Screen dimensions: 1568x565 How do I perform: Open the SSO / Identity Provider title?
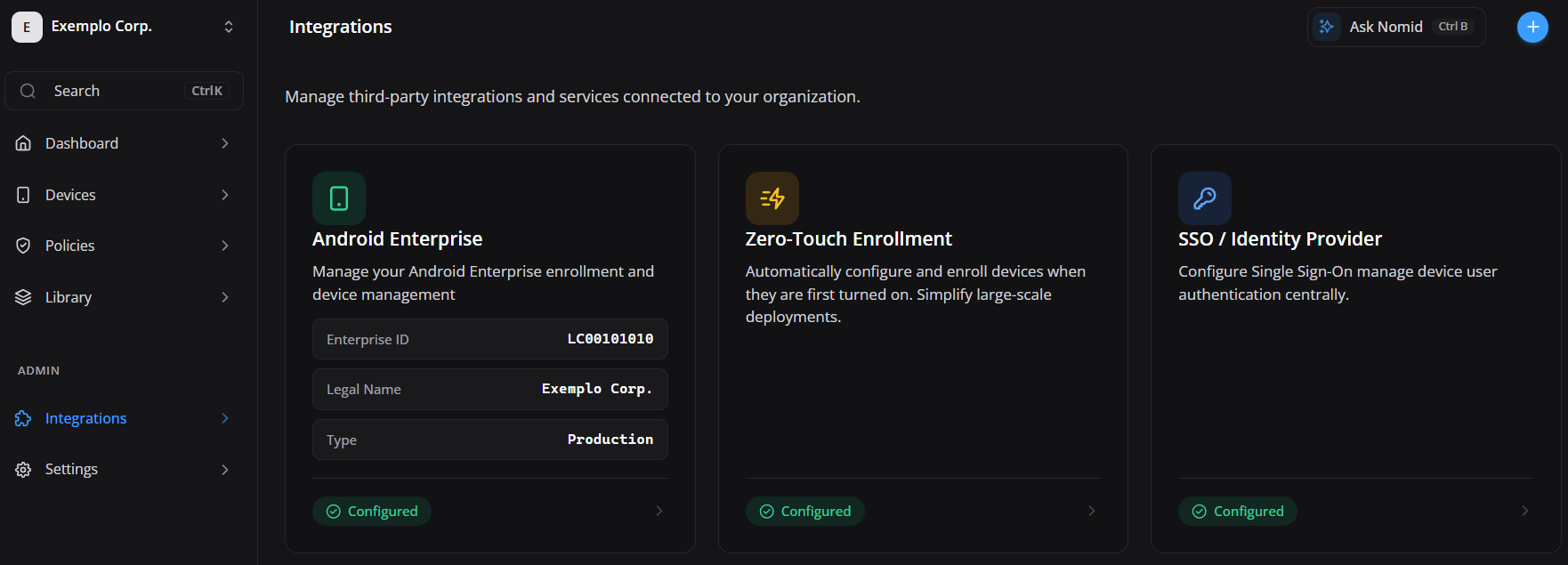[1281, 239]
